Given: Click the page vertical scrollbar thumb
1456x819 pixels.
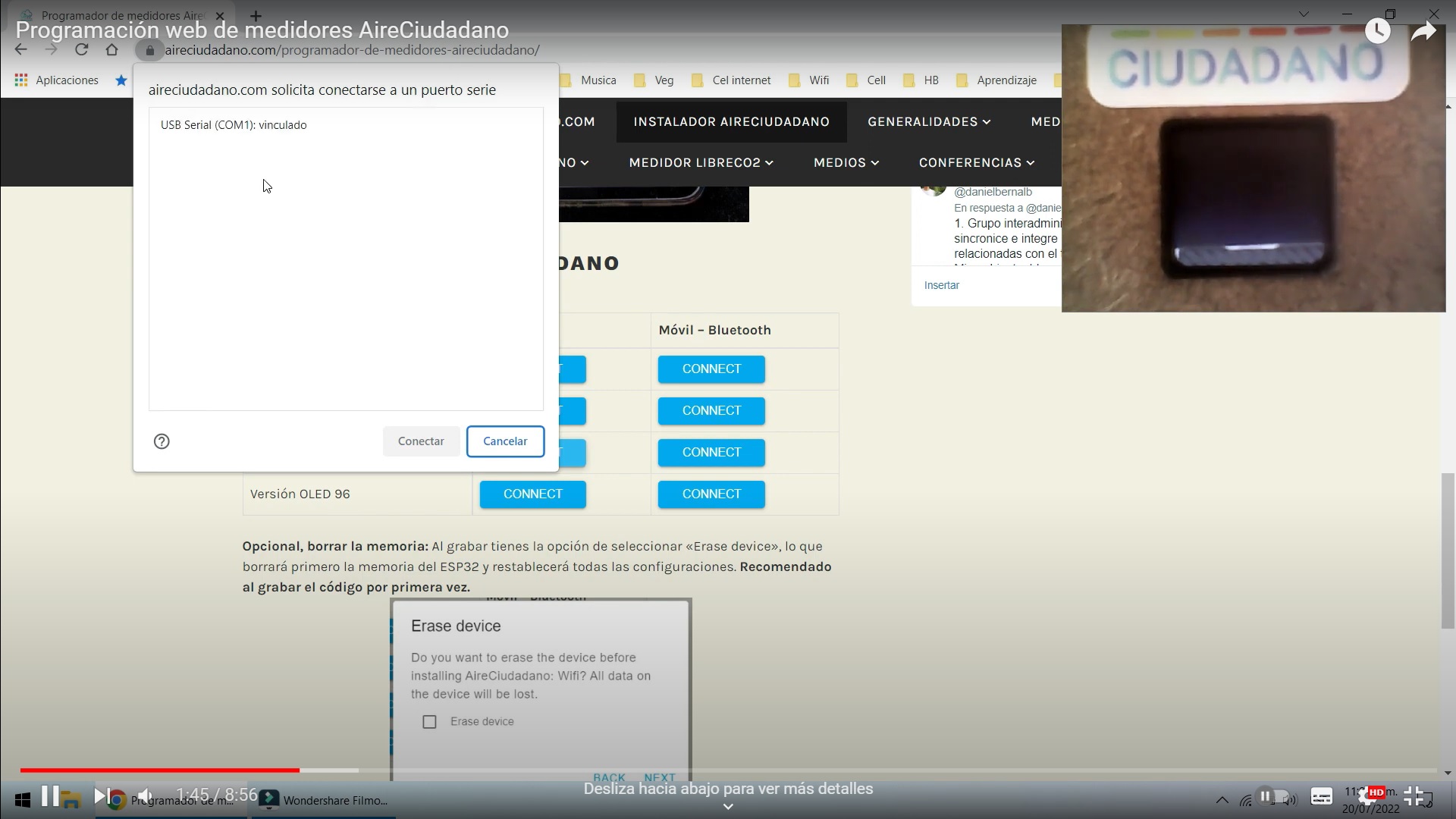Looking at the screenshot, I should [1448, 551].
